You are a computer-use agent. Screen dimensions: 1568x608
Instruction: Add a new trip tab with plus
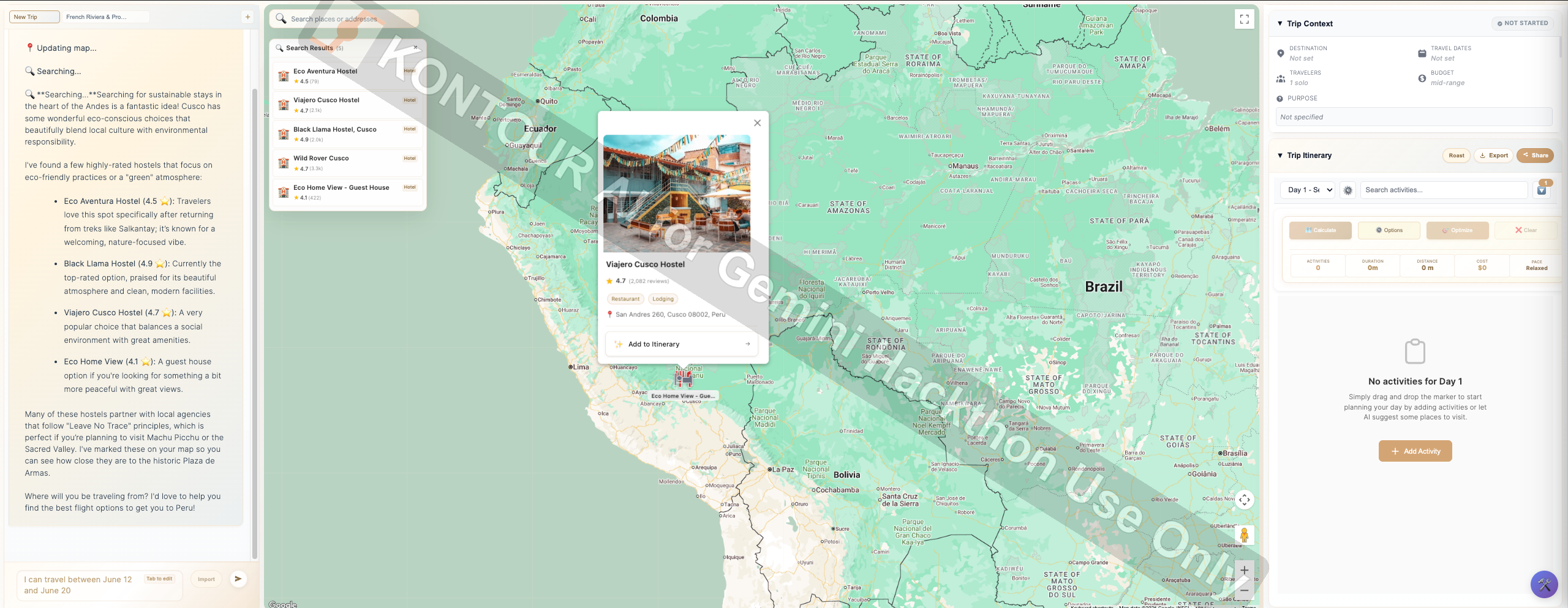click(247, 17)
